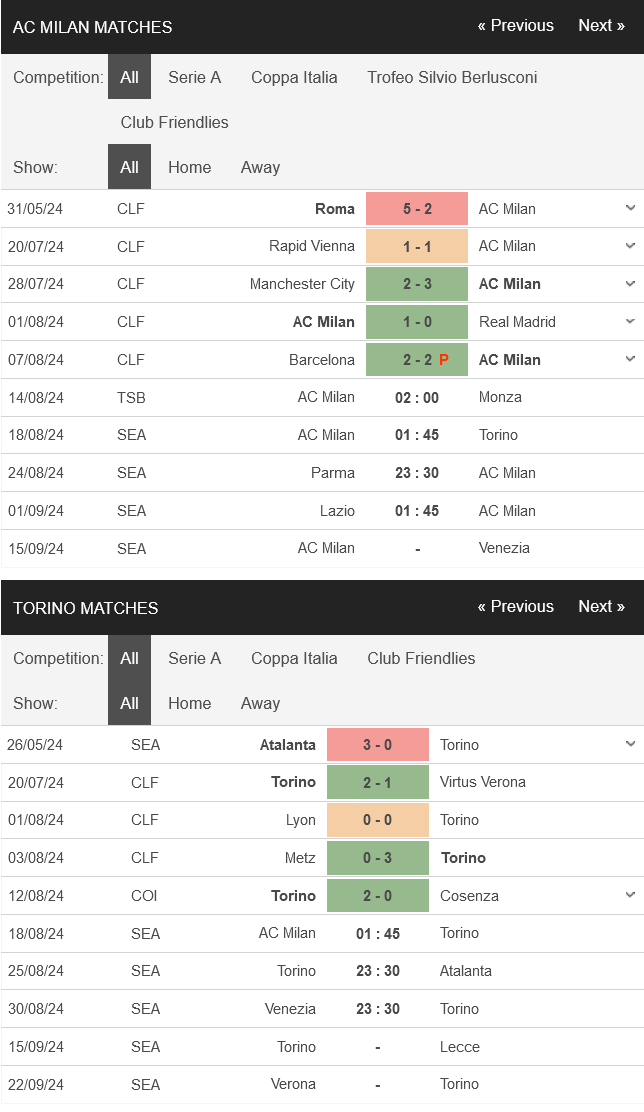Screen dimensions: 644x1112
Task: Go to Previous Torino matches
Action: tap(516, 606)
